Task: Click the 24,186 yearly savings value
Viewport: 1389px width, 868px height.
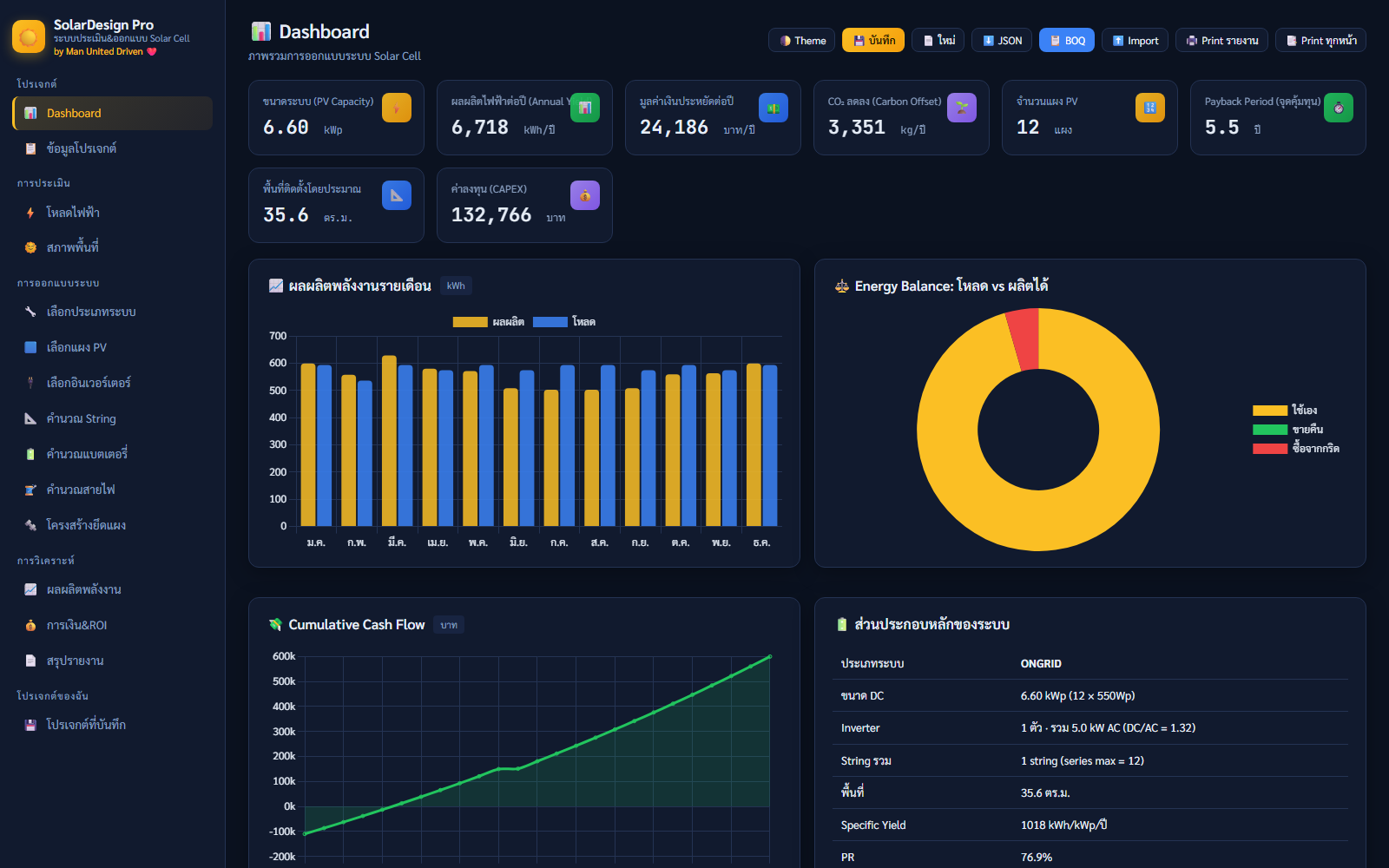Action: pyautogui.click(x=675, y=128)
